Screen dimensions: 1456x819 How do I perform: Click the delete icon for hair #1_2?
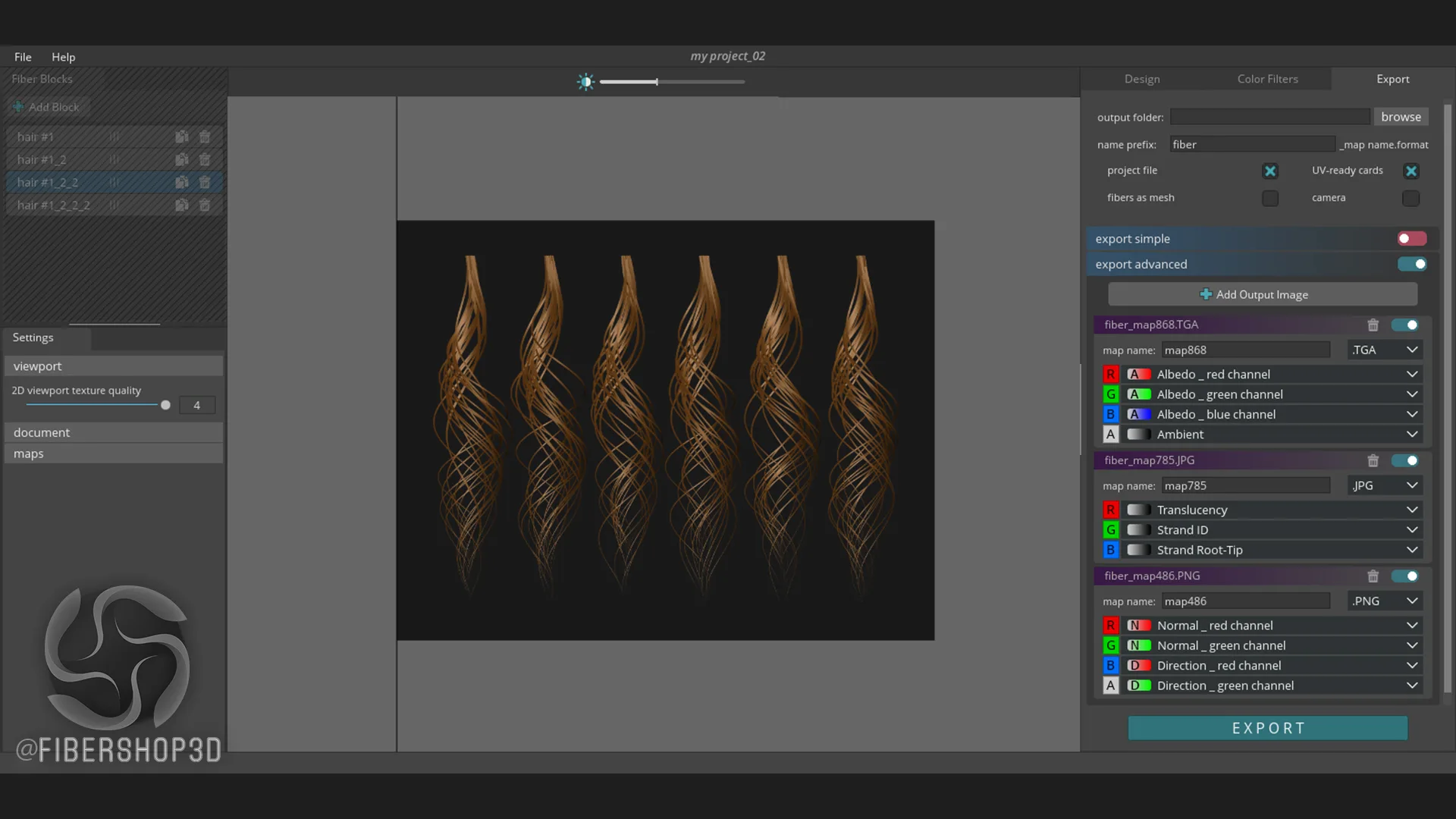click(205, 159)
